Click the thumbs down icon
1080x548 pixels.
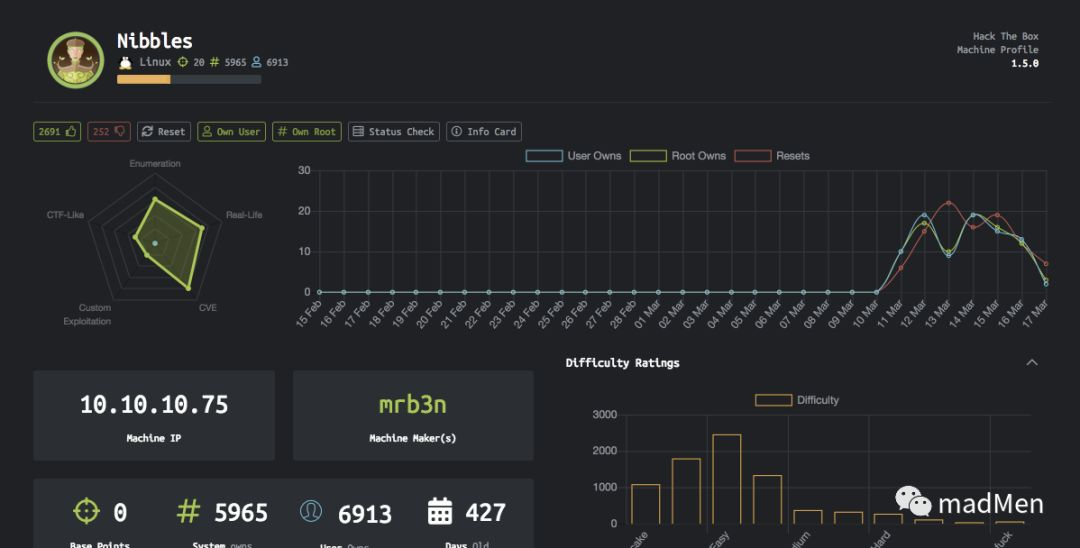(120, 131)
